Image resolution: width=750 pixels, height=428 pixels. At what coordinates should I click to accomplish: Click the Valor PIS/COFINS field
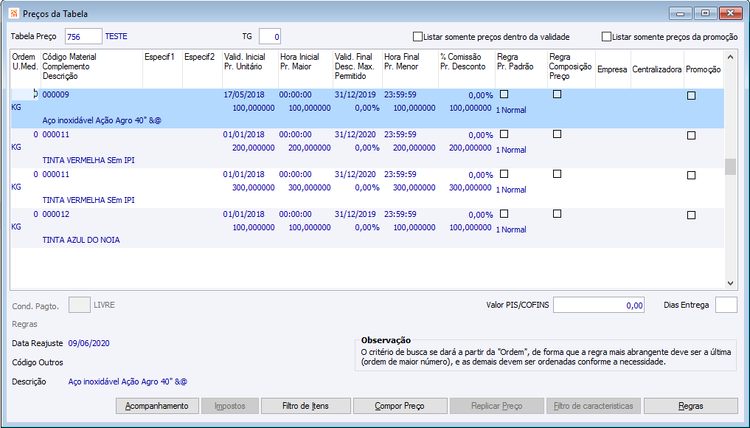[x=599, y=305]
